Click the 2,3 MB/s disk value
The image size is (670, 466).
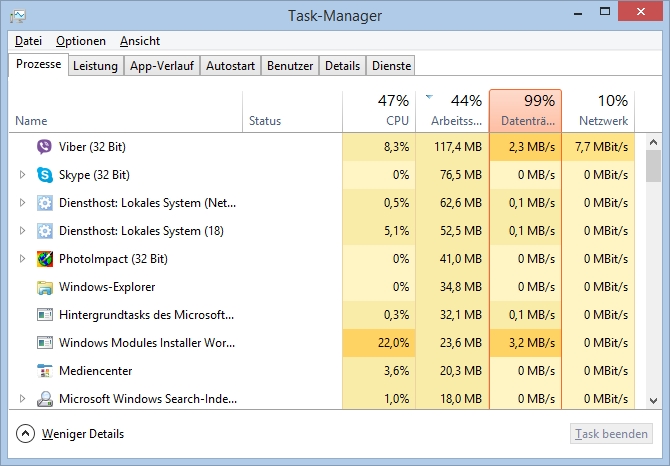[x=532, y=147]
